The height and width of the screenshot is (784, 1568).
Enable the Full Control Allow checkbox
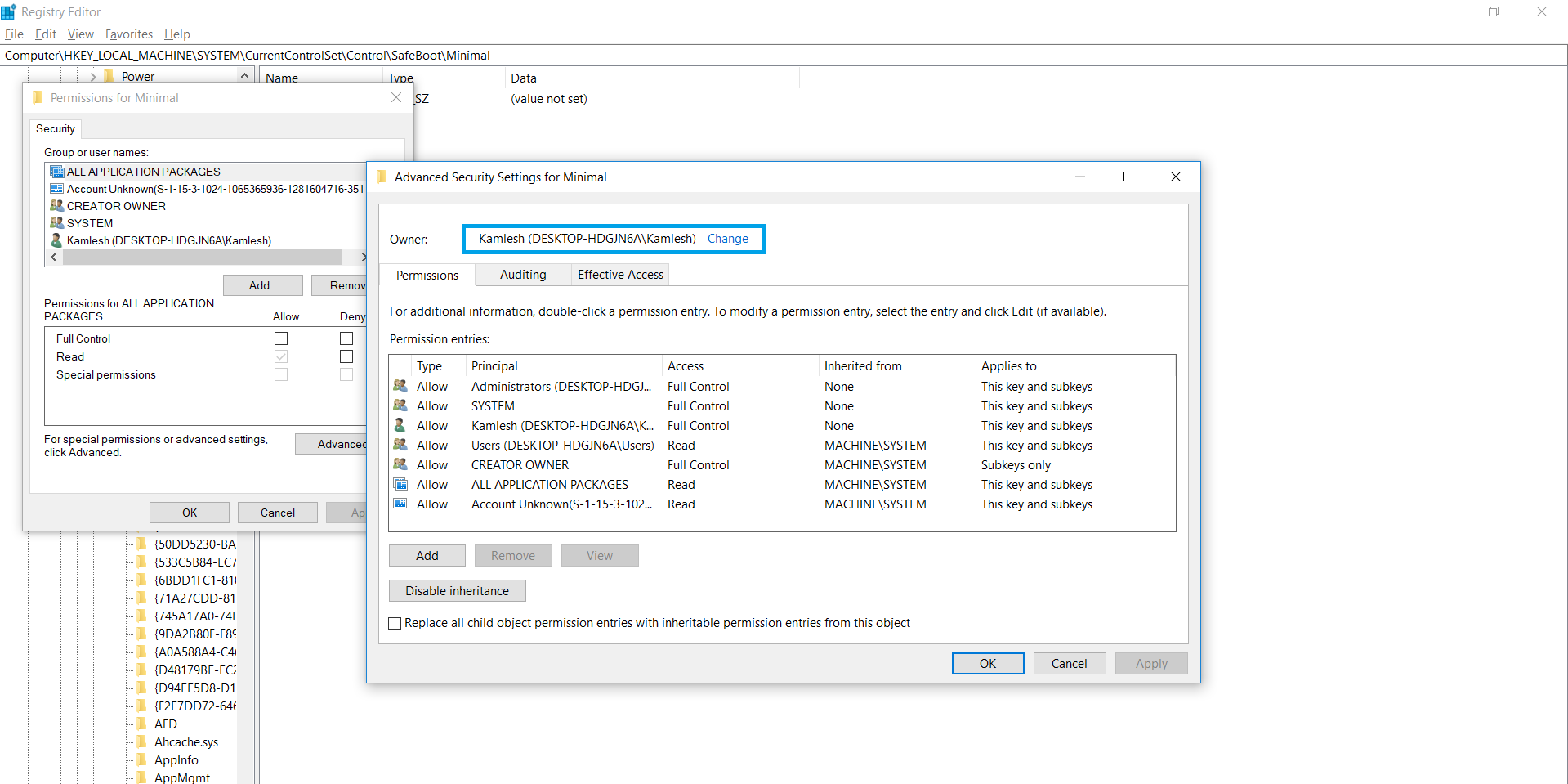[281, 338]
